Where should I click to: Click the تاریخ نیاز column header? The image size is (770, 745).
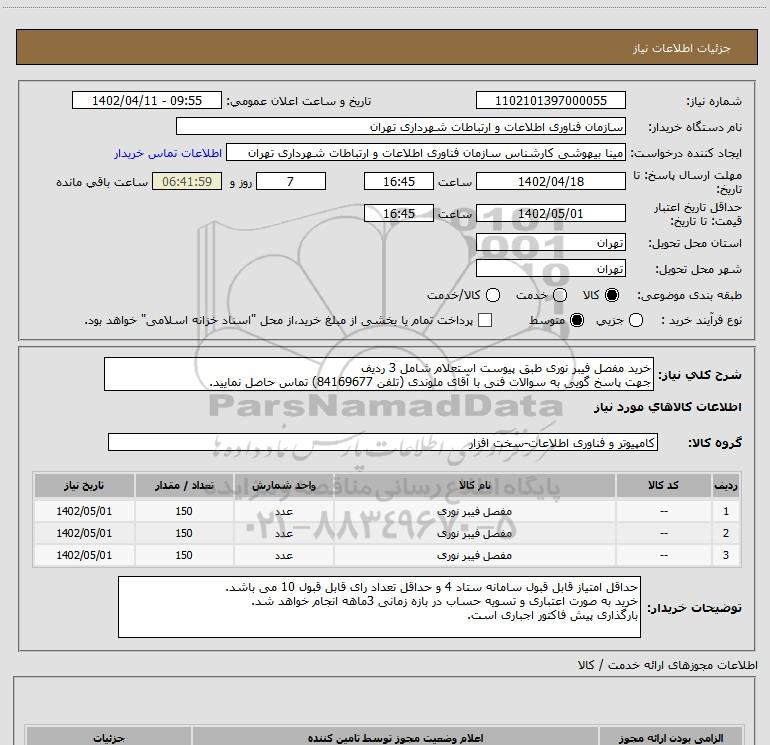pos(84,485)
